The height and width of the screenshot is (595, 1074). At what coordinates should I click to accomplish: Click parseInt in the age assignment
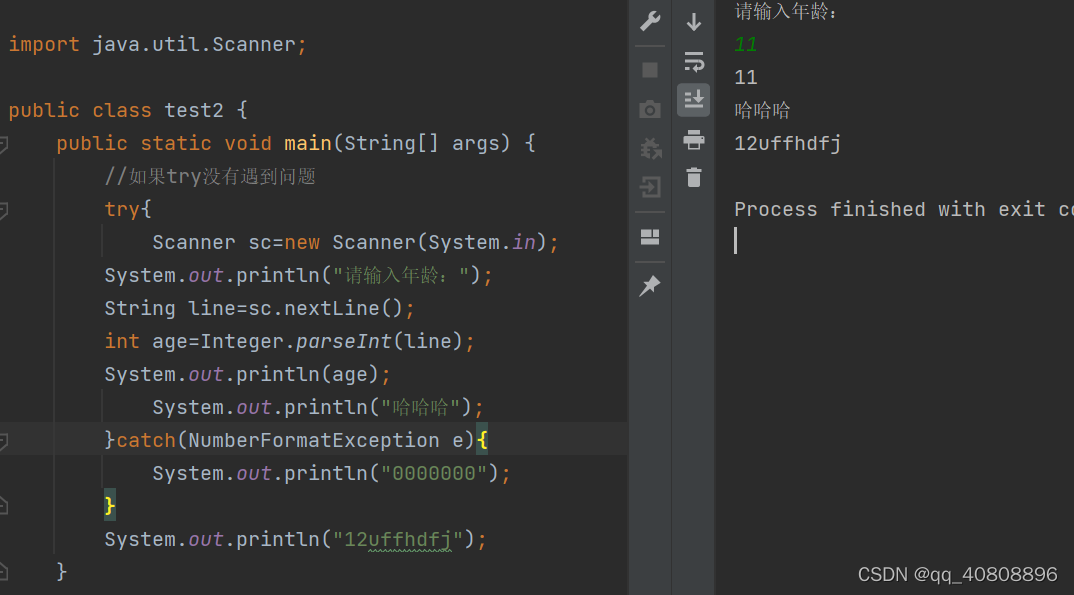343,341
